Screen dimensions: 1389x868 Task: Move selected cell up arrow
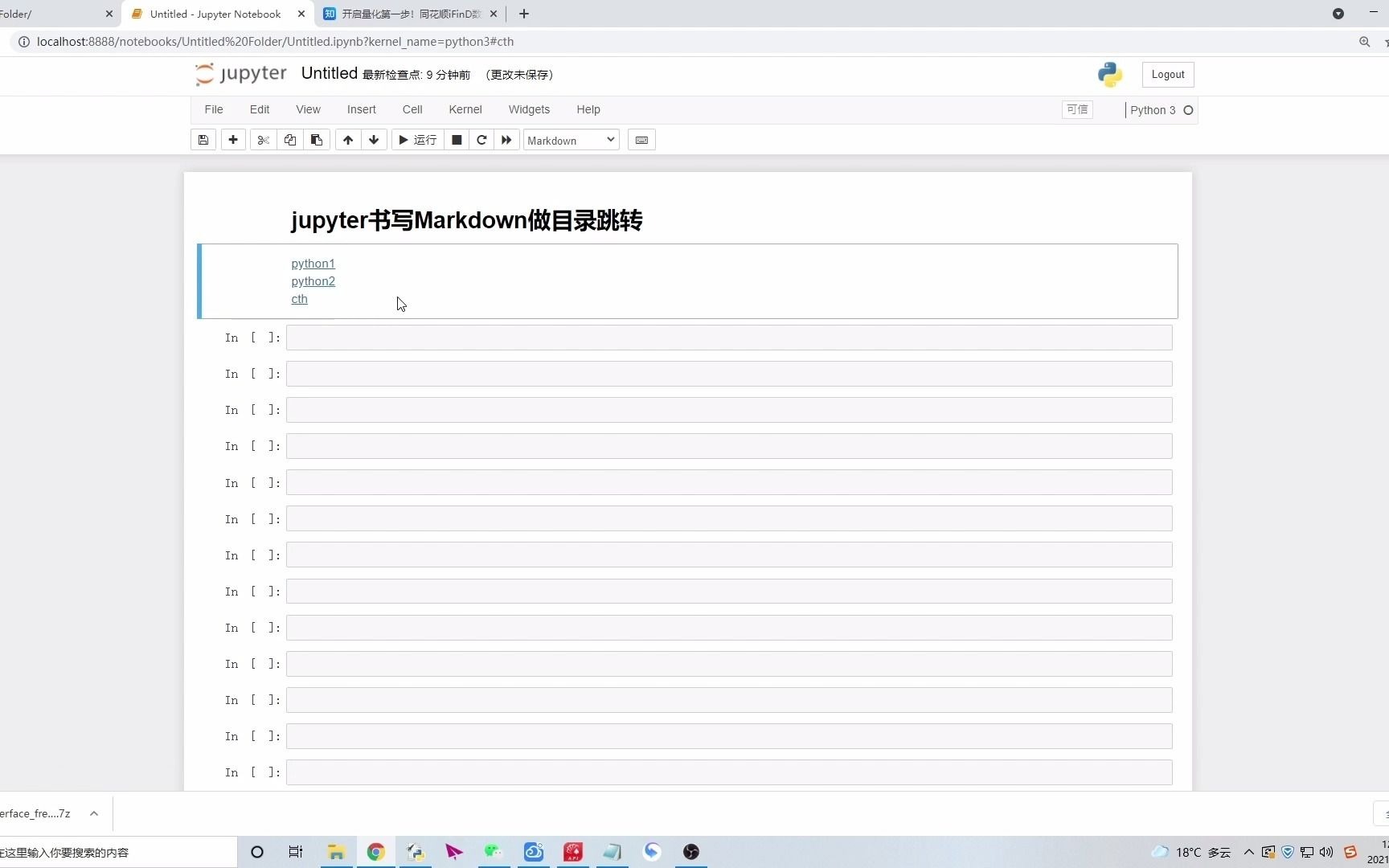(x=348, y=140)
